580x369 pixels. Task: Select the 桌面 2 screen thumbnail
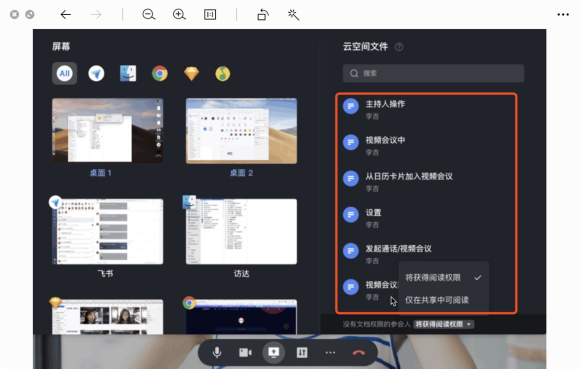point(241,131)
